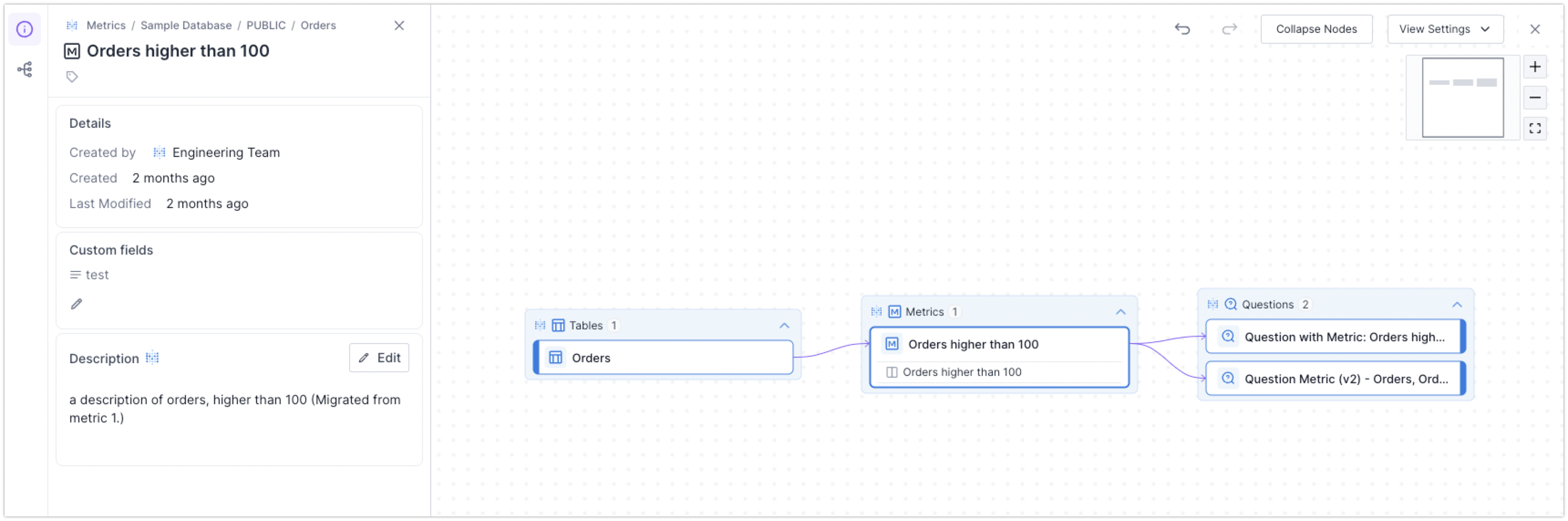Fit the graph to screen
This screenshot has height=521, width=1568.
(x=1535, y=129)
